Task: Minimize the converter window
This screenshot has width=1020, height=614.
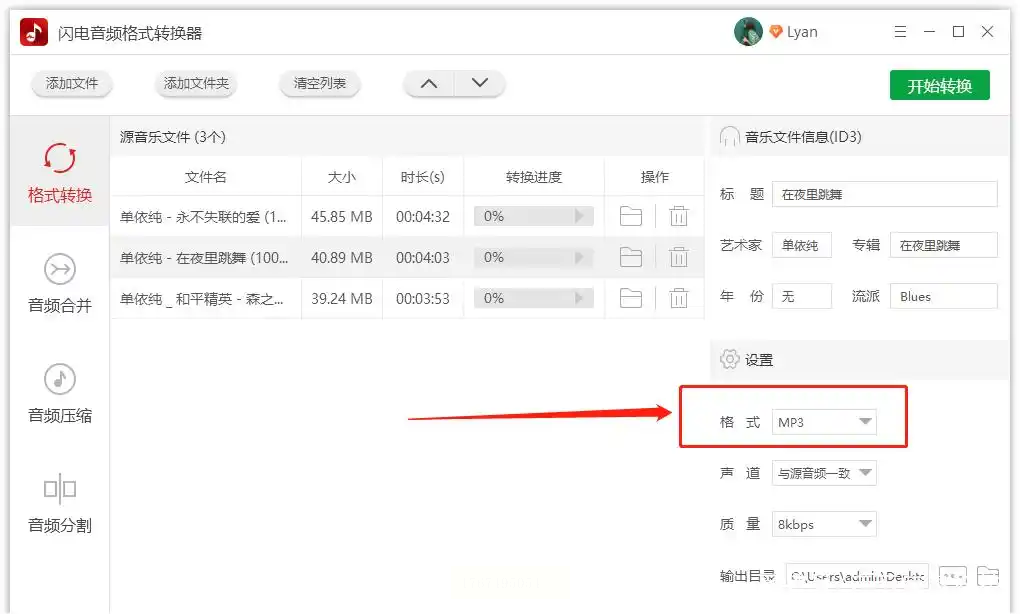Action: (929, 32)
